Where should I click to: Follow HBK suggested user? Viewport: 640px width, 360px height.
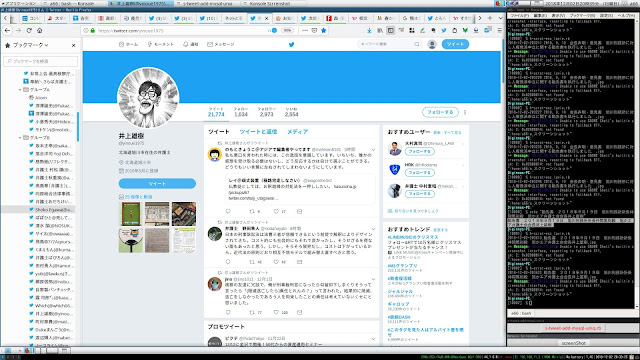click(420, 173)
